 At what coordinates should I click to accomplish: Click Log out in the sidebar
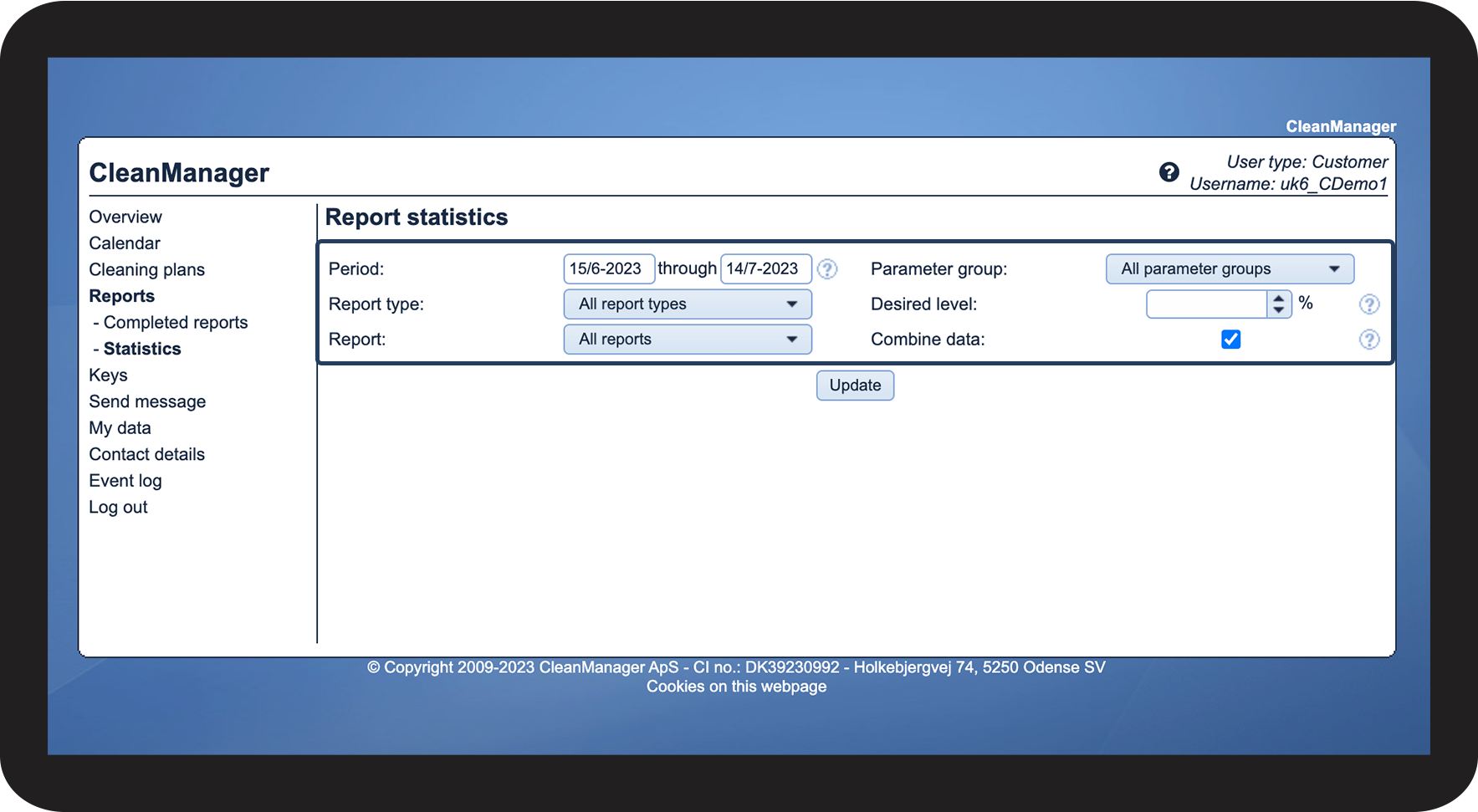[x=118, y=507]
